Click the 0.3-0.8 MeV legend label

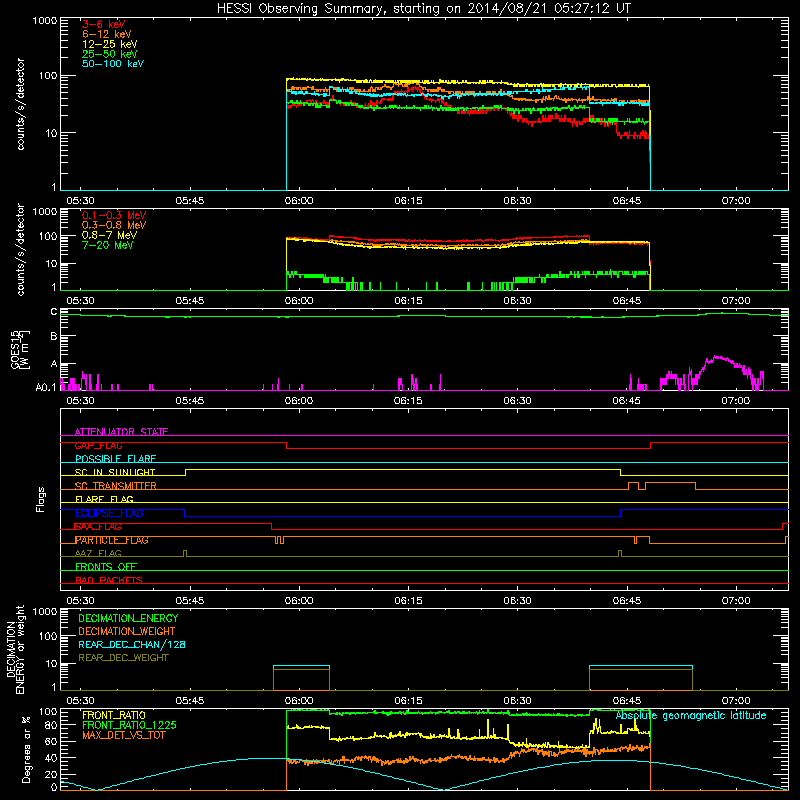click(114, 225)
